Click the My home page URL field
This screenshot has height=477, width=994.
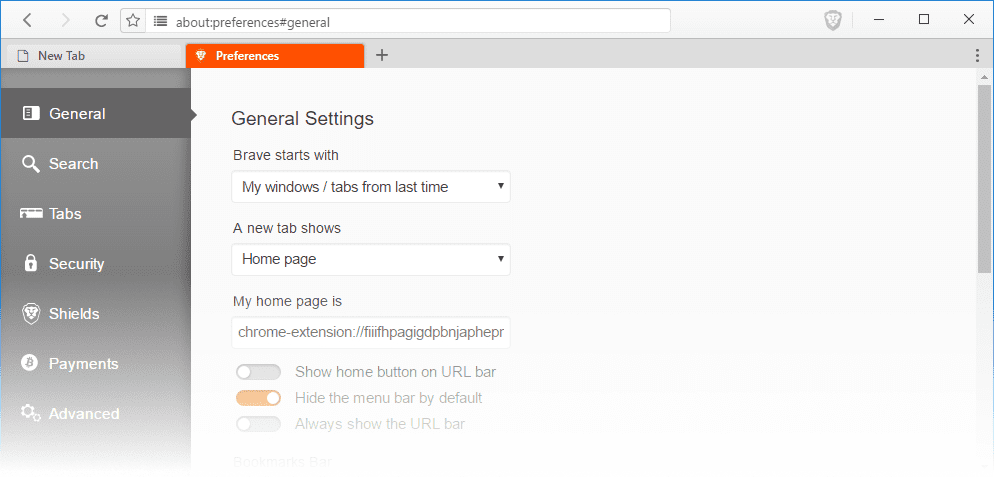[371, 332]
